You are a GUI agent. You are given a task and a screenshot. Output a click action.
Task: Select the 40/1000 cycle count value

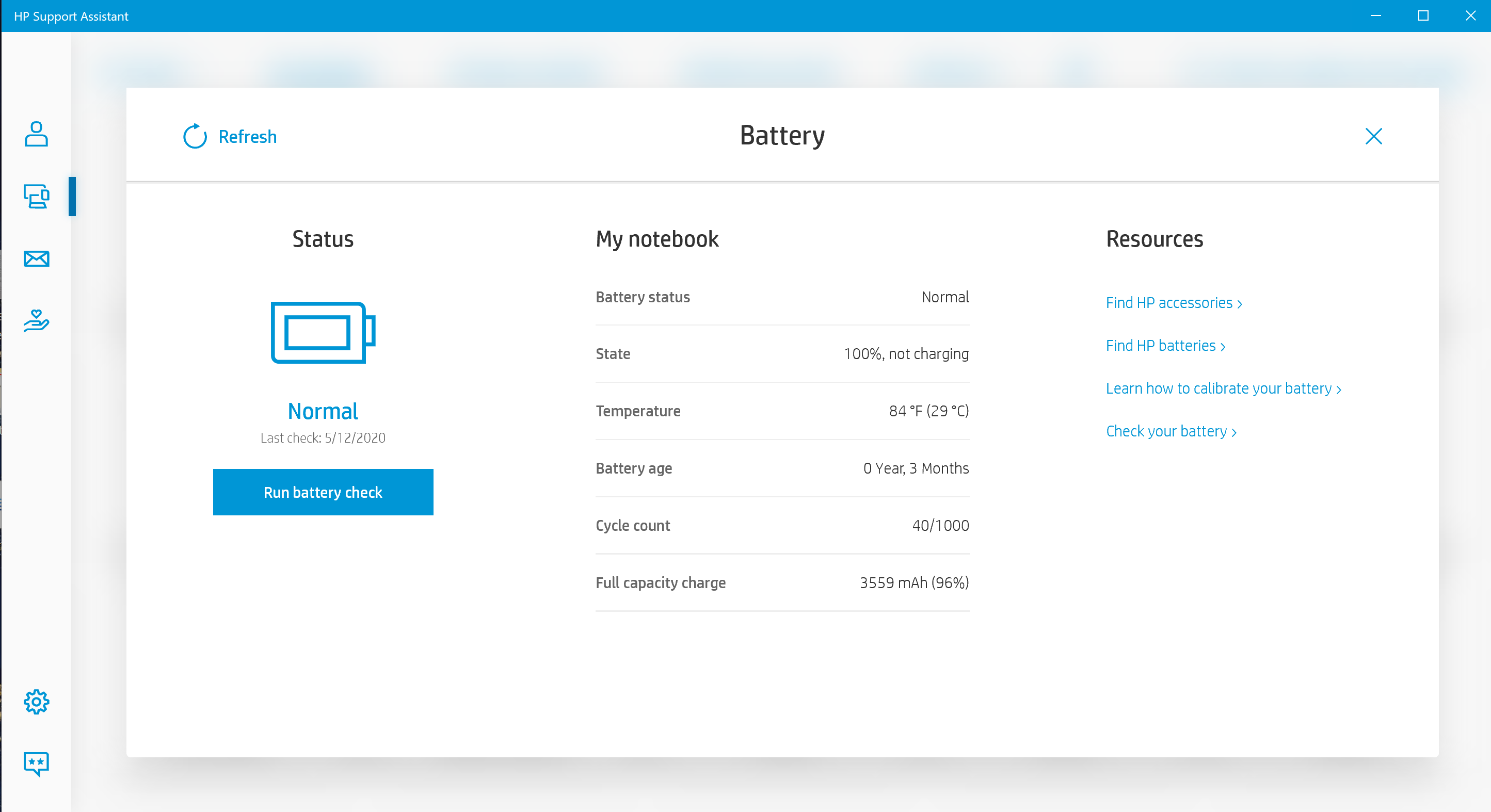(x=940, y=526)
